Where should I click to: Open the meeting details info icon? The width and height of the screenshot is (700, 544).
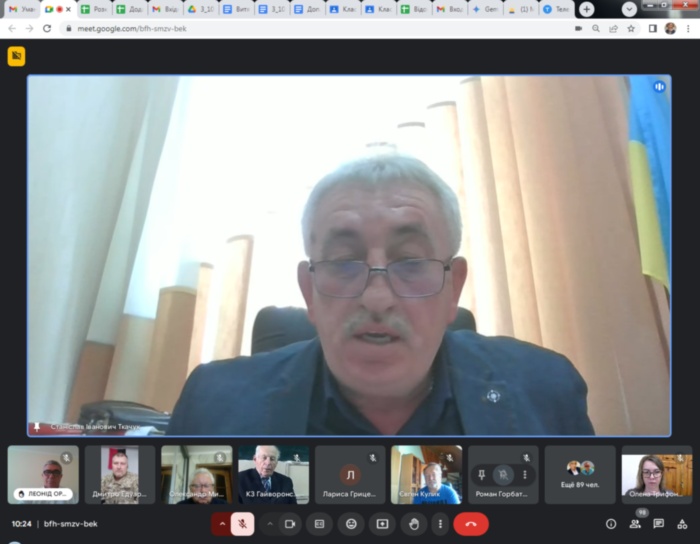[x=611, y=523]
